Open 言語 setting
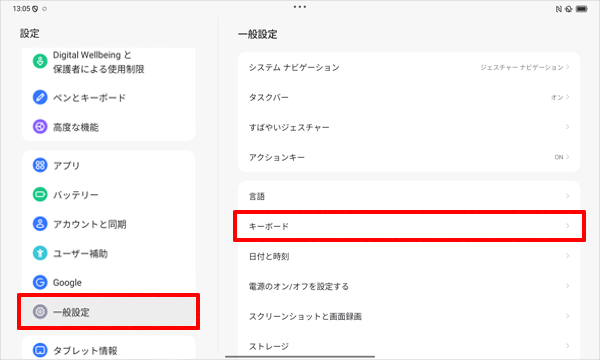The width and height of the screenshot is (600, 360). 409,196
